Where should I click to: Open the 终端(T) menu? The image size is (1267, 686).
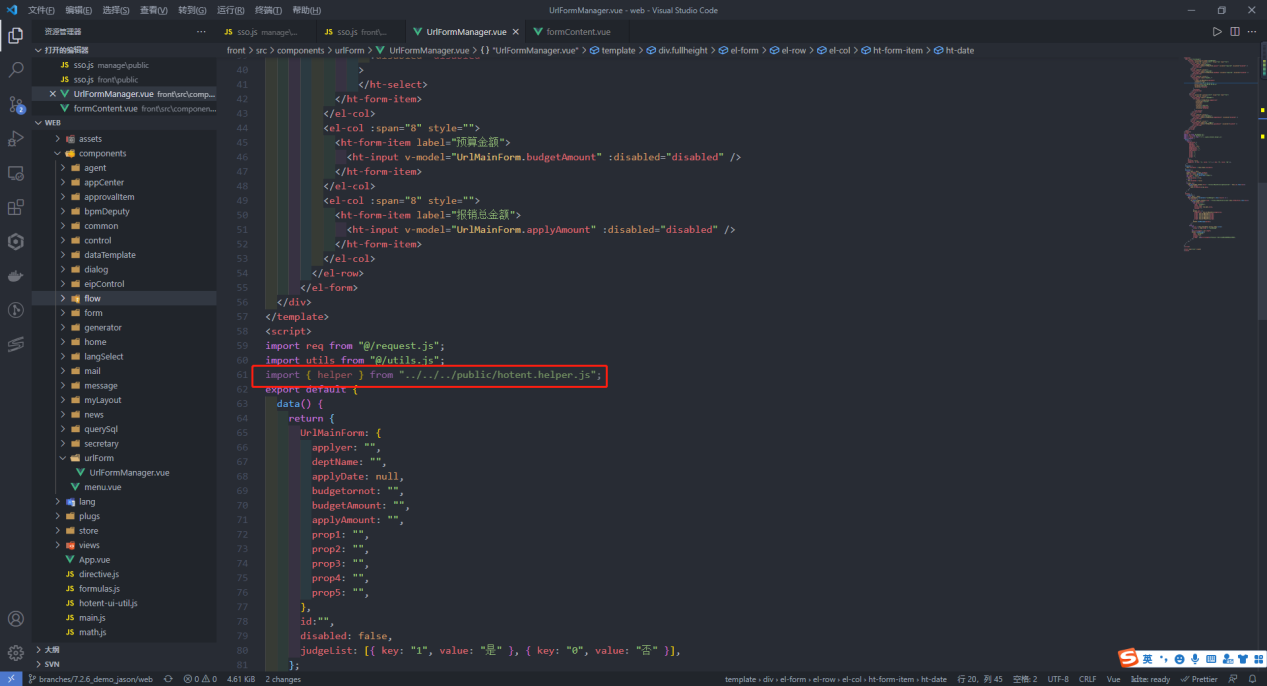coord(268,10)
